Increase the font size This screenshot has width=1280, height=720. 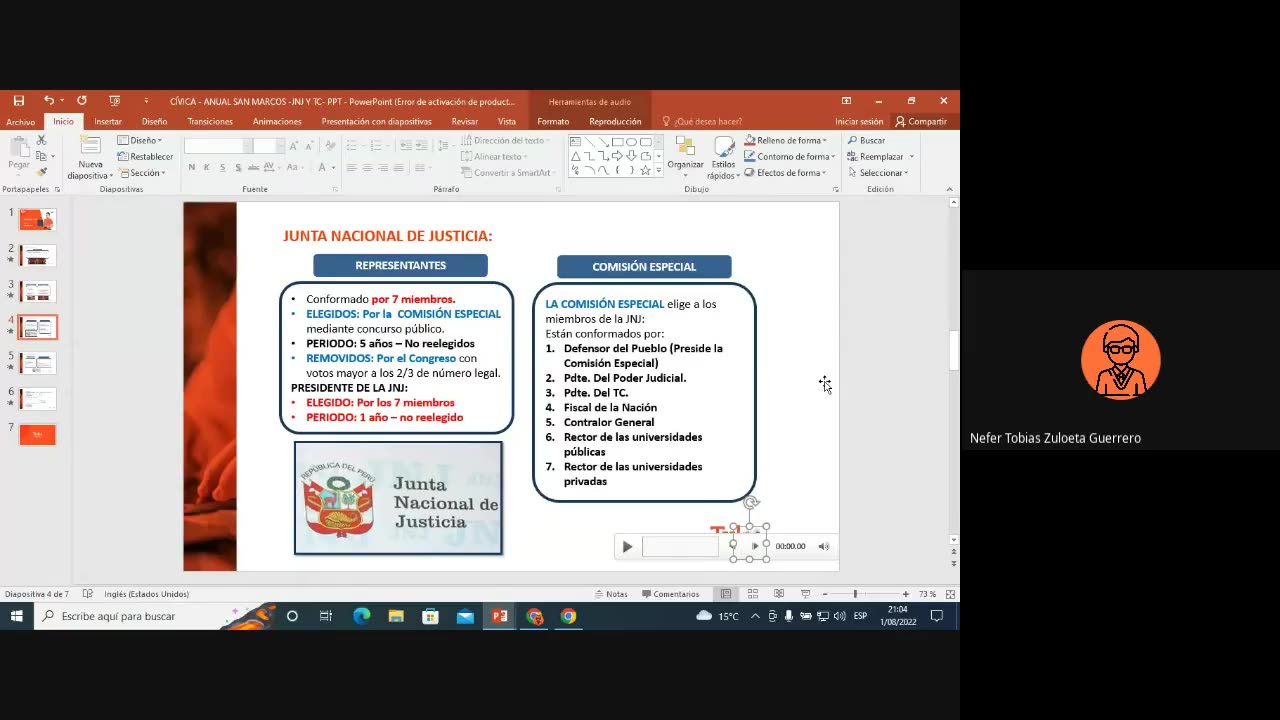[x=294, y=146]
